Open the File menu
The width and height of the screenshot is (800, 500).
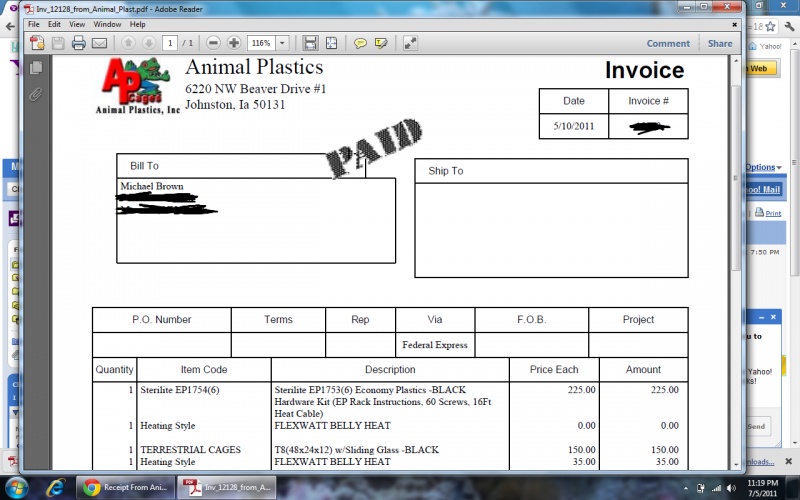(34, 24)
